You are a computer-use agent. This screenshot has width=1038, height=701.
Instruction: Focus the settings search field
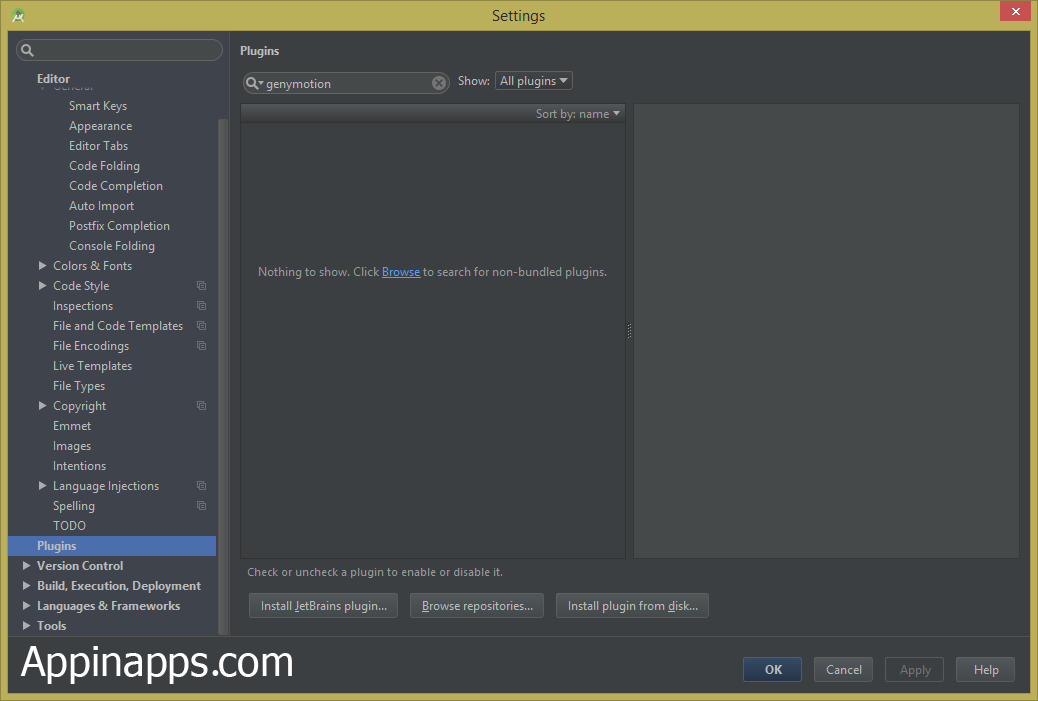tap(120, 50)
